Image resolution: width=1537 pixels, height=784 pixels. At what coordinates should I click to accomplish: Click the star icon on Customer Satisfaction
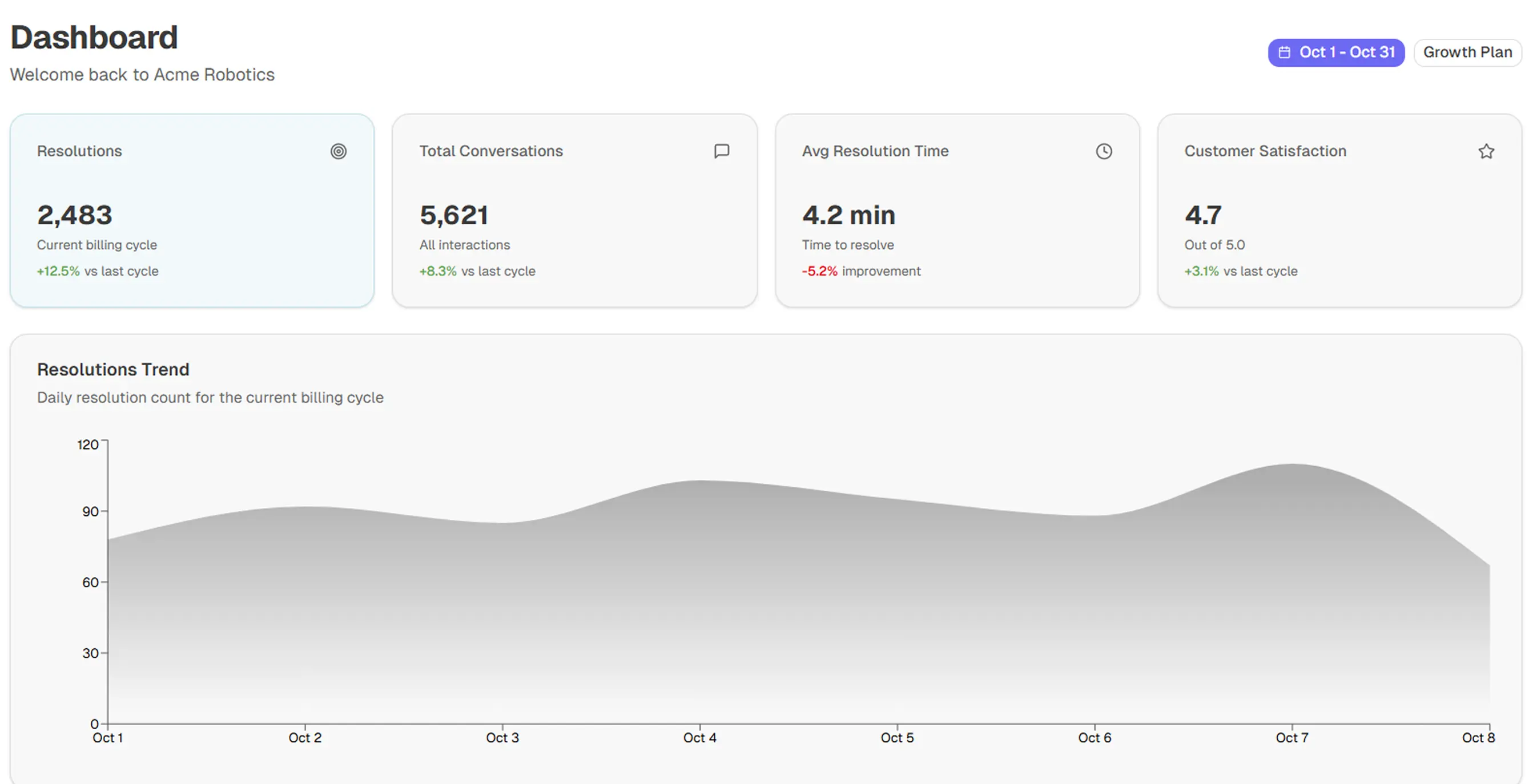click(x=1486, y=151)
